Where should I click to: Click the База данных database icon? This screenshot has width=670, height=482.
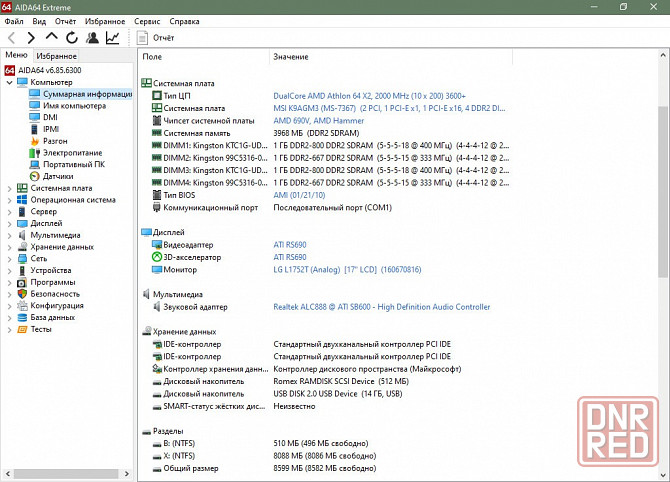(22, 317)
